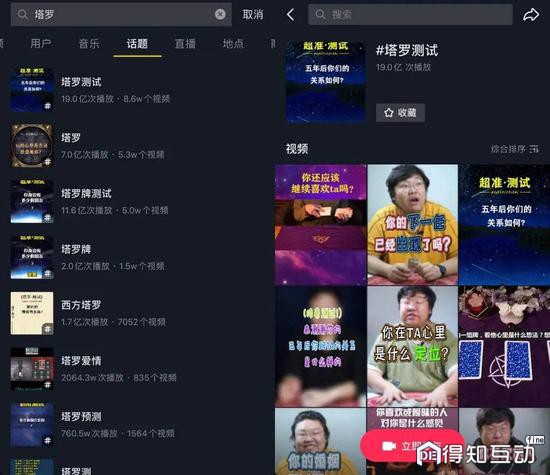
Task: Click the 塔罗爱情 topic thumbnail
Action: tap(32, 369)
